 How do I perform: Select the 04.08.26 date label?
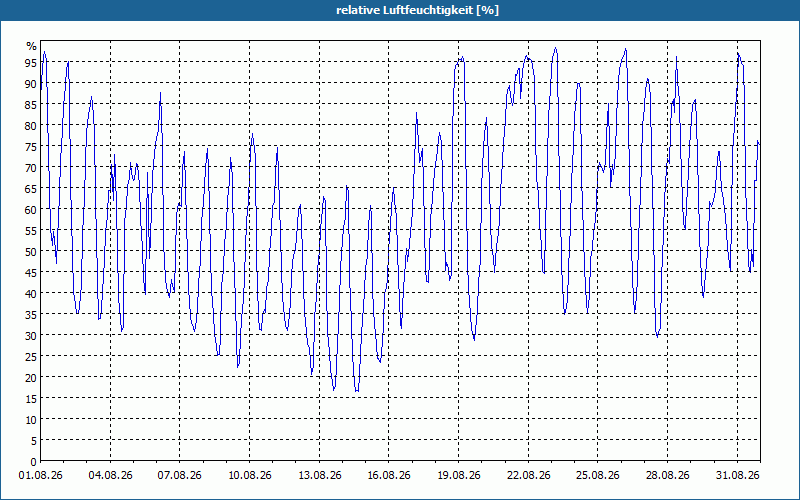pos(110,476)
